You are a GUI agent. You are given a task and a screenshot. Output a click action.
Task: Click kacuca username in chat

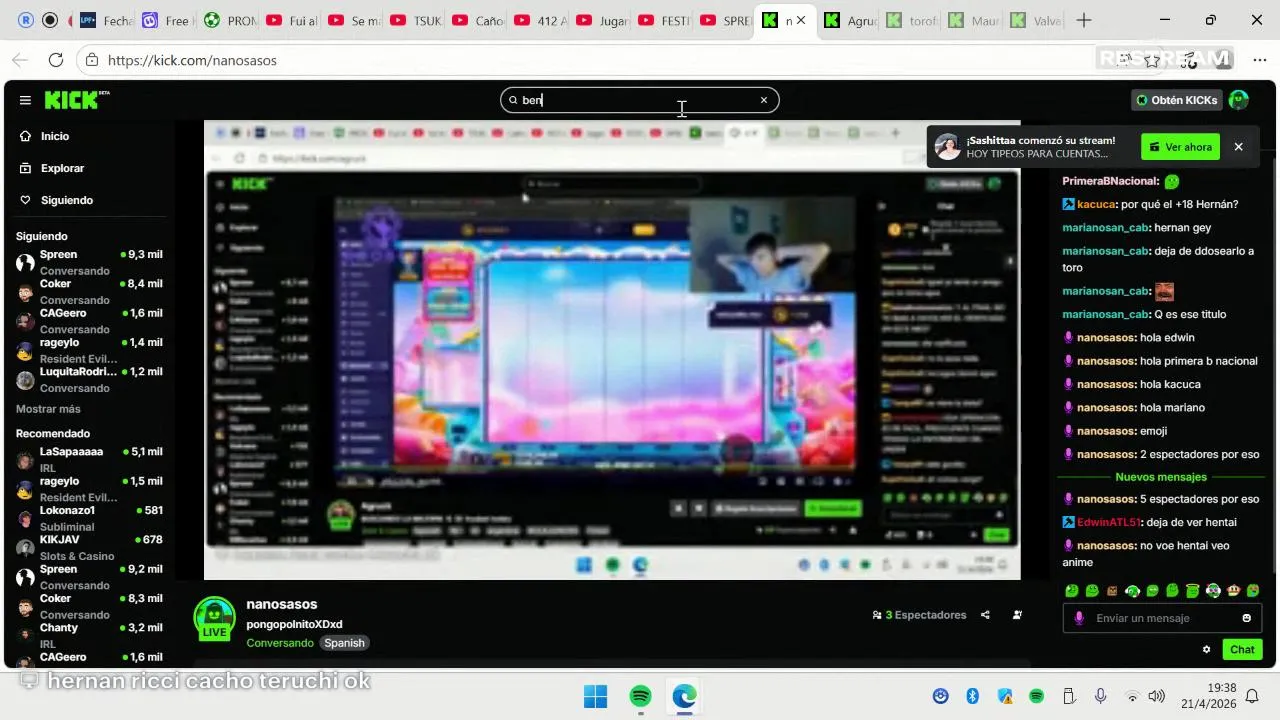click(1096, 204)
